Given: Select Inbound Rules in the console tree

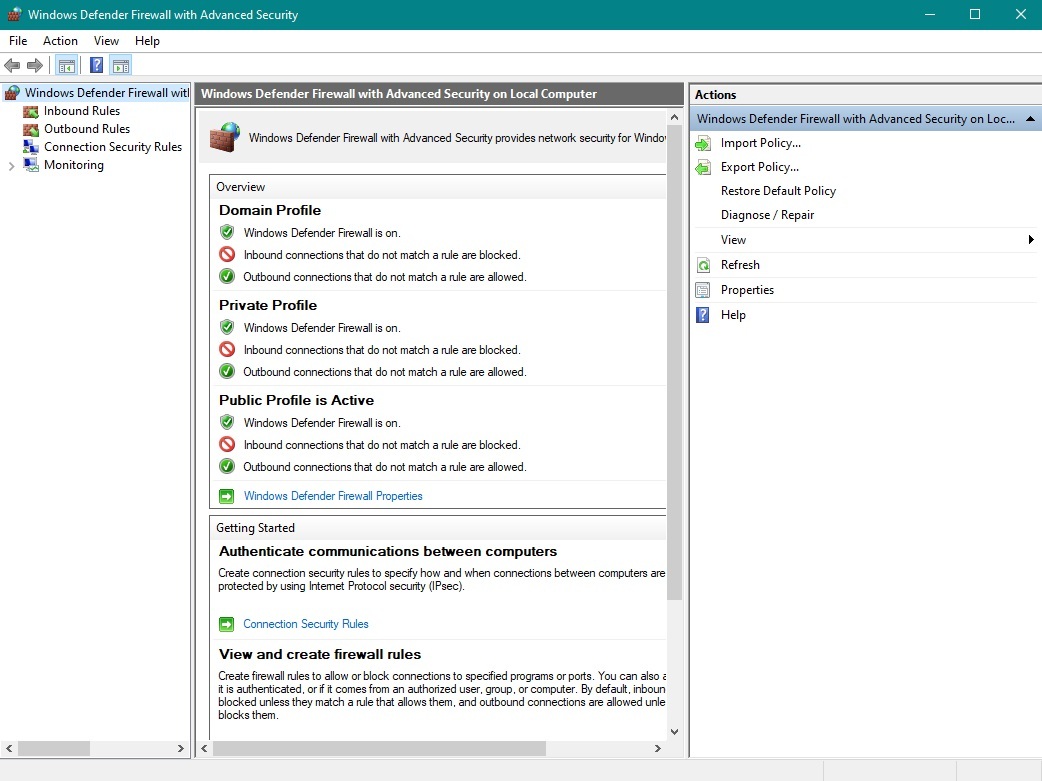Looking at the screenshot, I should 81,111.
